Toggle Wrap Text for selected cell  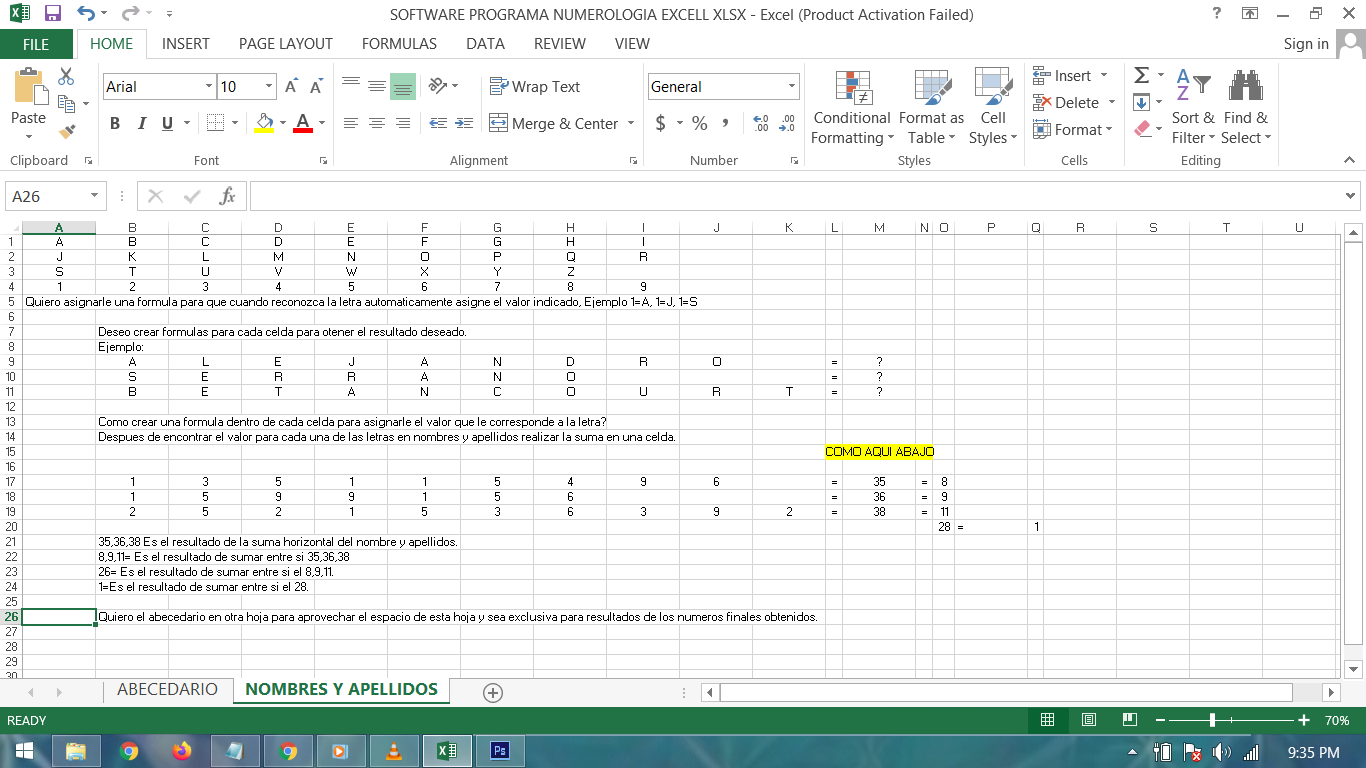tap(535, 87)
